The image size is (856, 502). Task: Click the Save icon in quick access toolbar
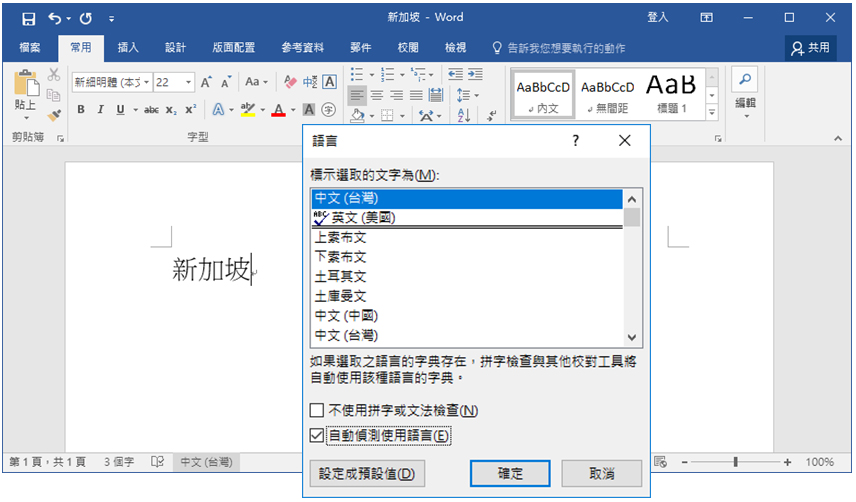click(28, 19)
